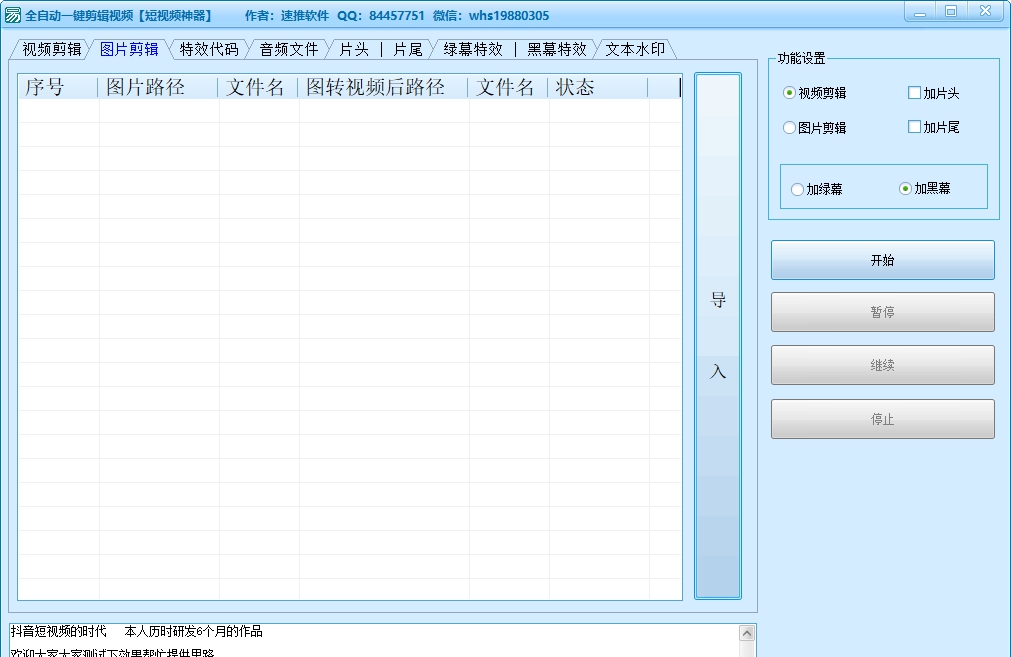Open the 绿幕特效 tab
This screenshot has height=657, width=1011.
pyautogui.click(x=471, y=47)
